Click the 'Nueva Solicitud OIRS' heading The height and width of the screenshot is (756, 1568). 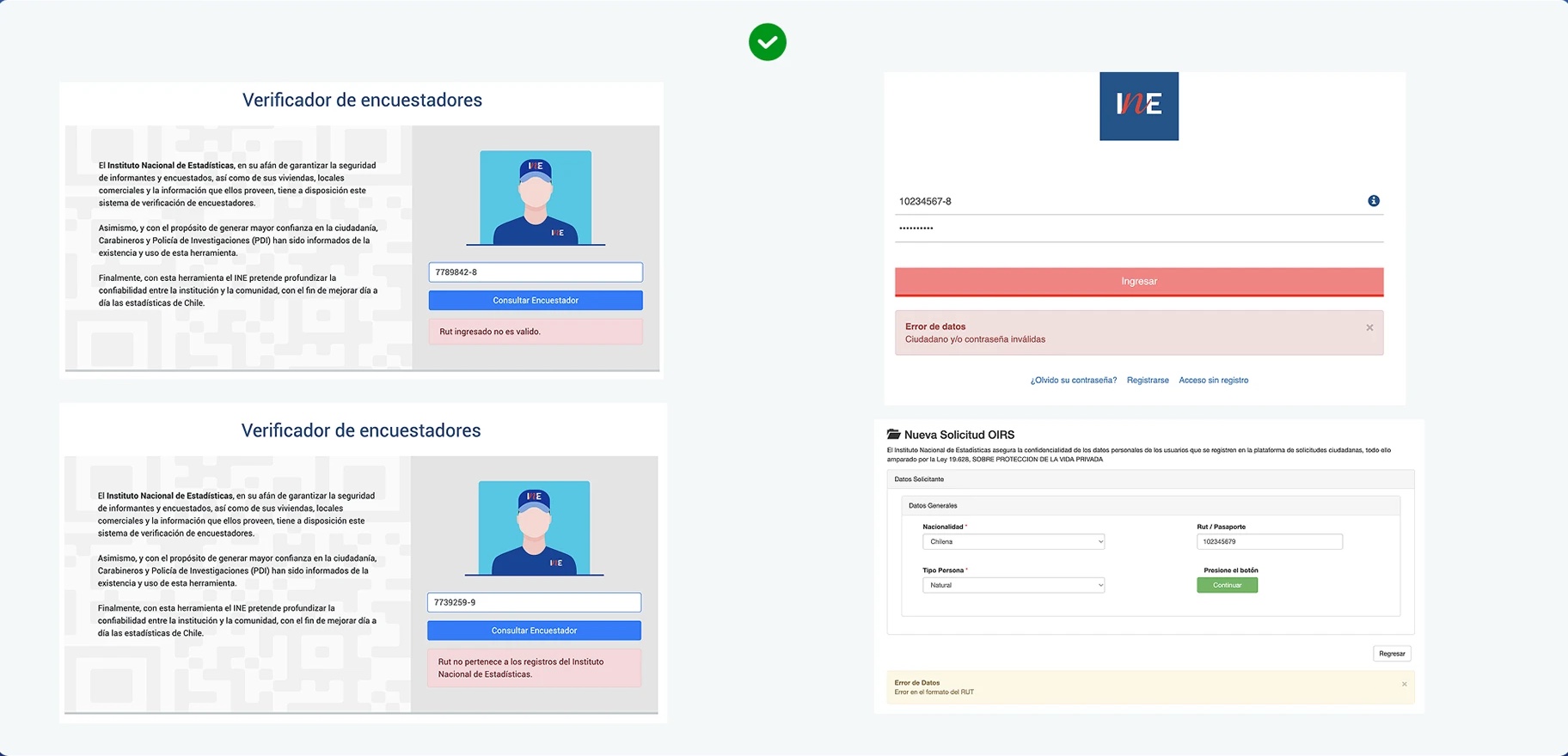959,435
